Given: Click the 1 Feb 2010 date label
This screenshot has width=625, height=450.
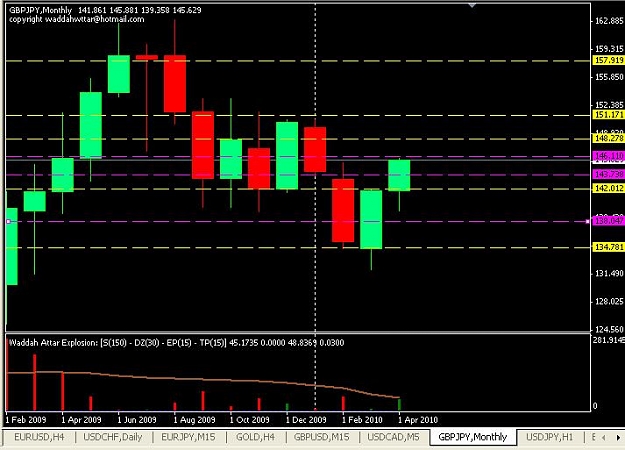Looking at the screenshot, I should pos(362,420).
